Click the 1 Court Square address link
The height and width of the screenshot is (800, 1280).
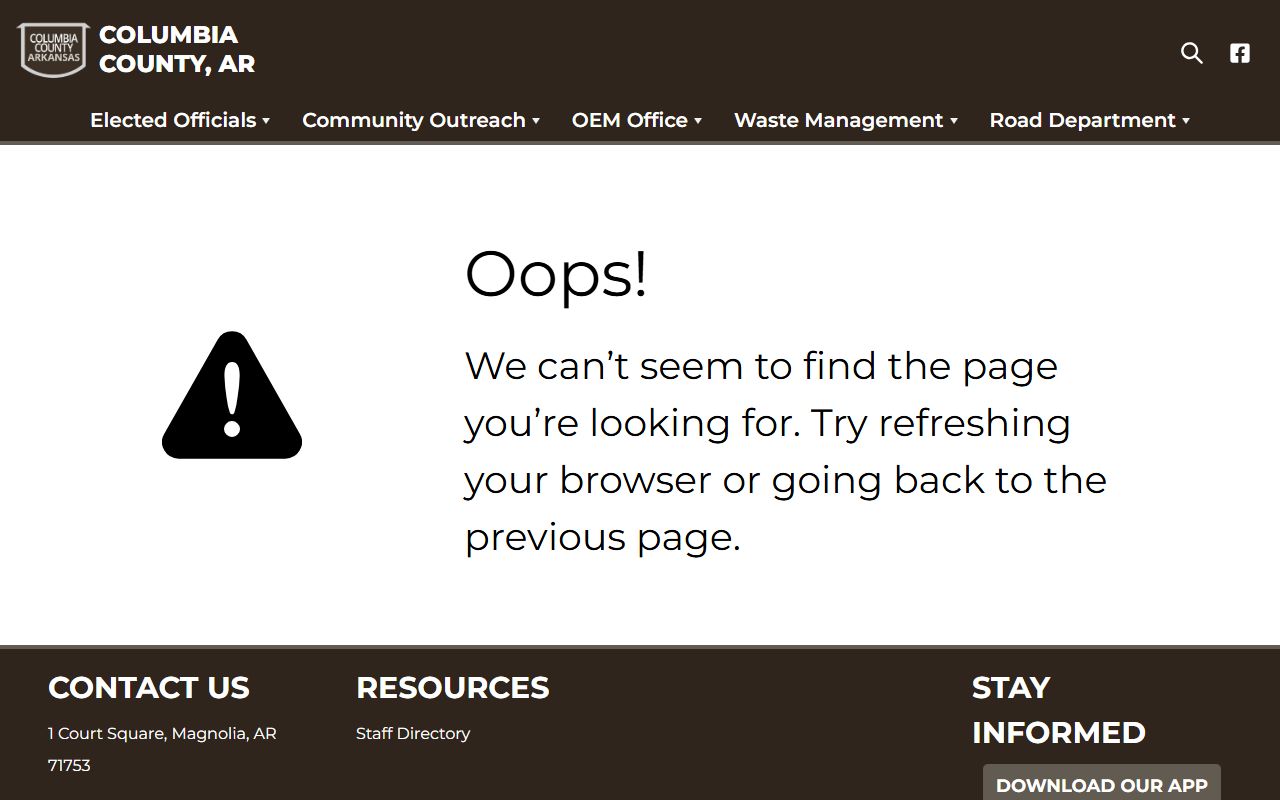click(x=162, y=749)
